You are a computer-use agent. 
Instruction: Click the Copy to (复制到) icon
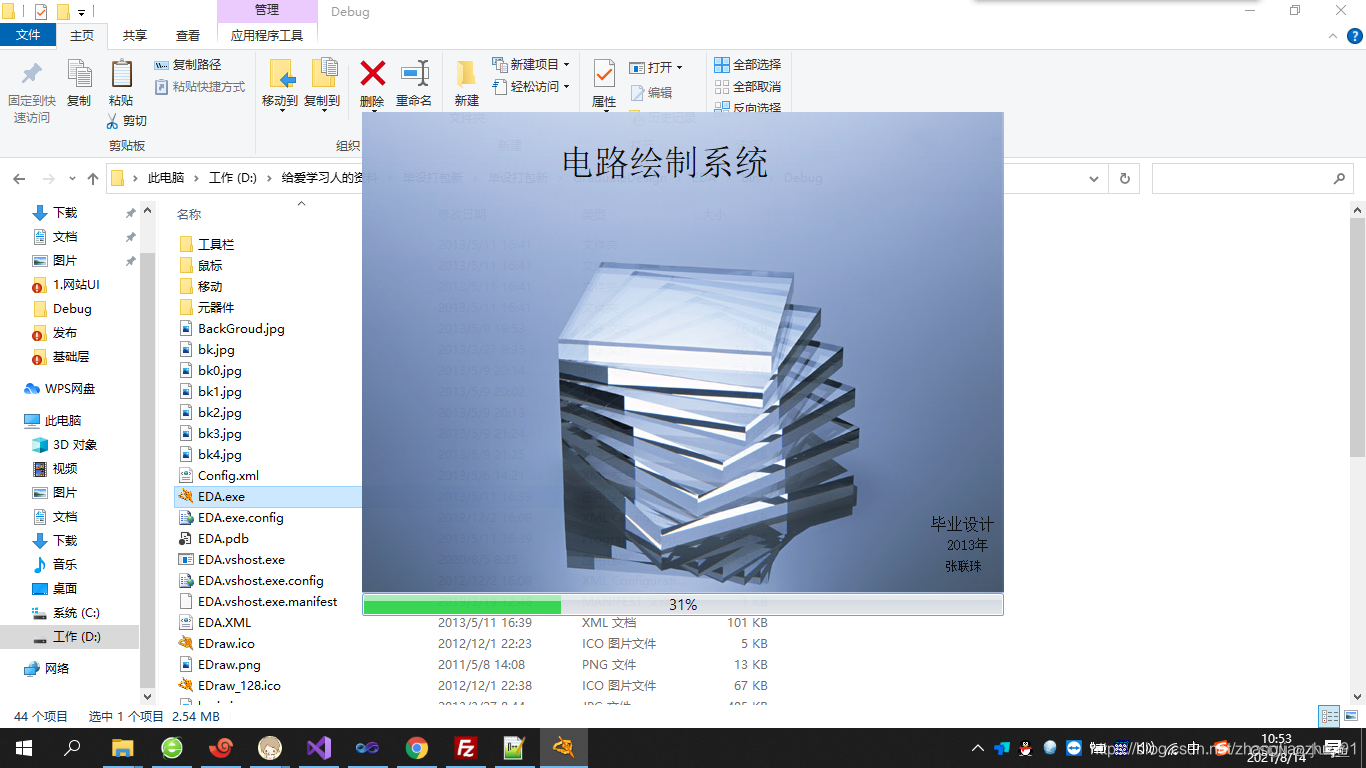pyautogui.click(x=323, y=73)
